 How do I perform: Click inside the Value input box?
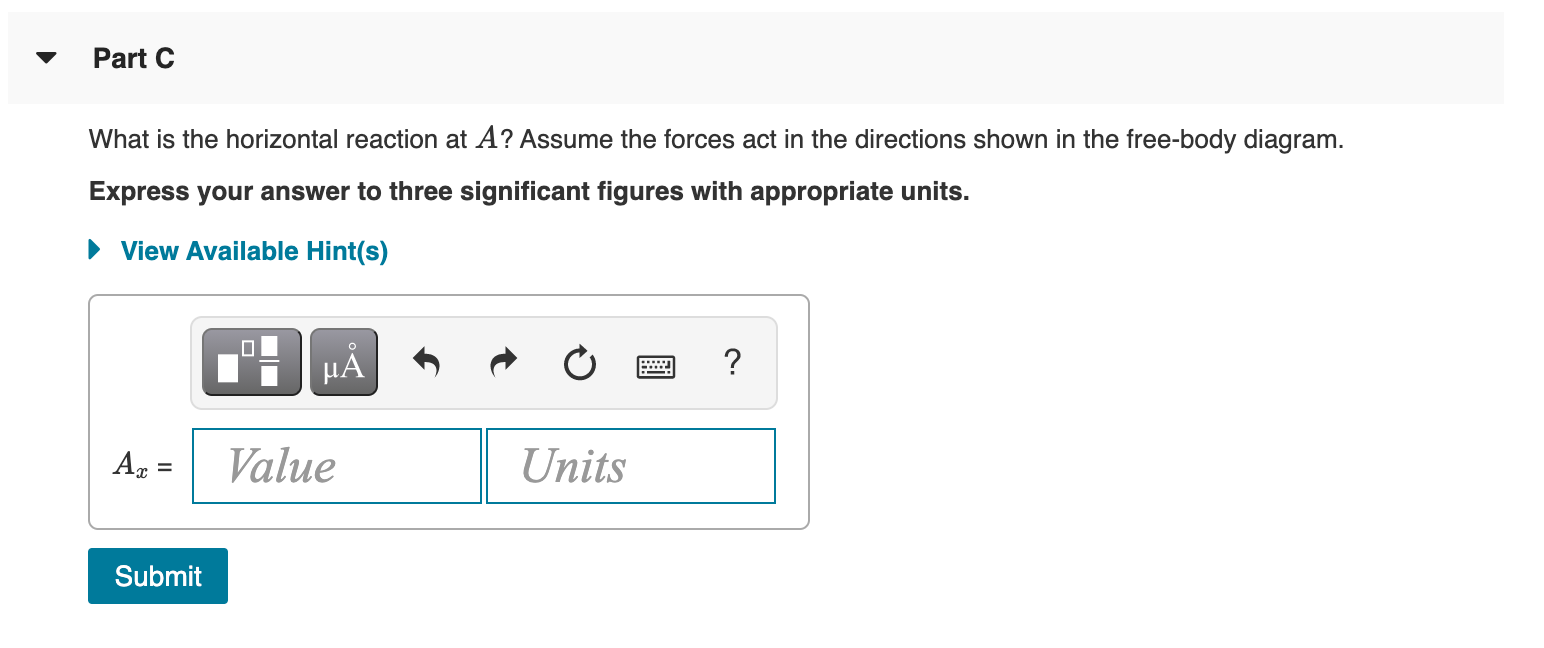[336, 465]
